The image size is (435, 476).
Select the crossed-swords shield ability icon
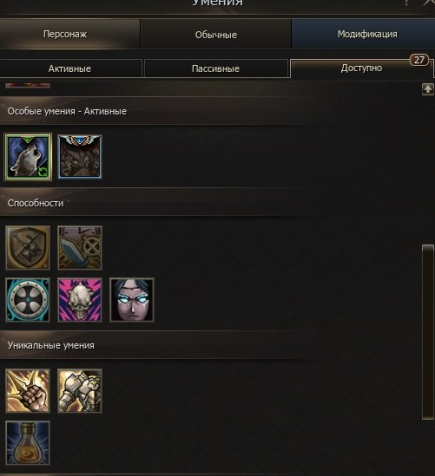pyautogui.click(x=28, y=248)
